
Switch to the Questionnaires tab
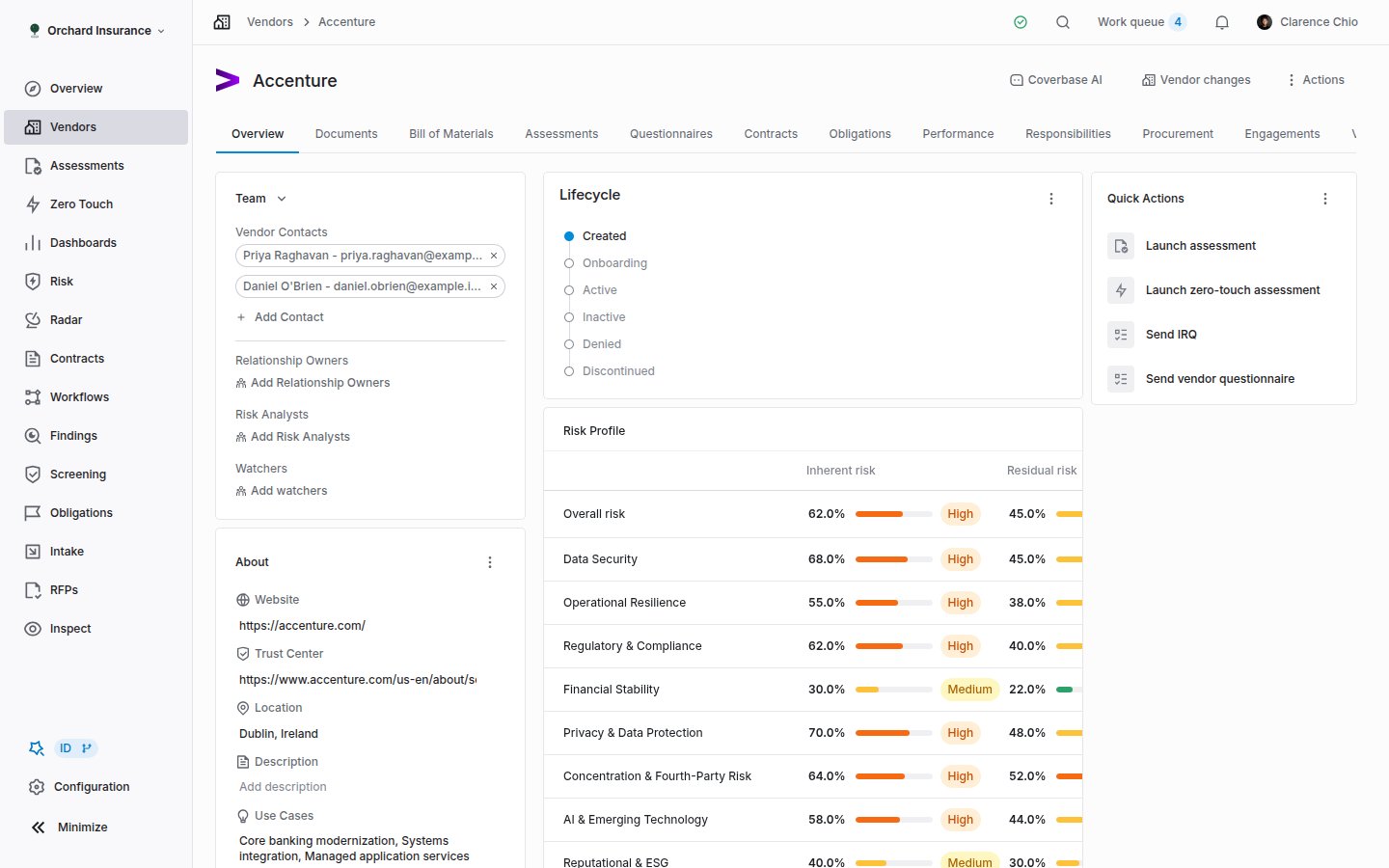671,134
